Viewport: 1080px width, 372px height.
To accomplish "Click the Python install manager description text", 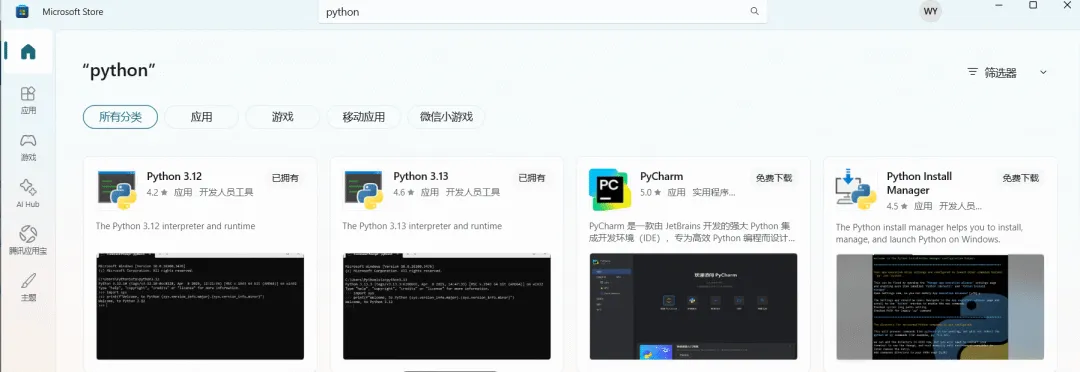I will tap(929, 233).
